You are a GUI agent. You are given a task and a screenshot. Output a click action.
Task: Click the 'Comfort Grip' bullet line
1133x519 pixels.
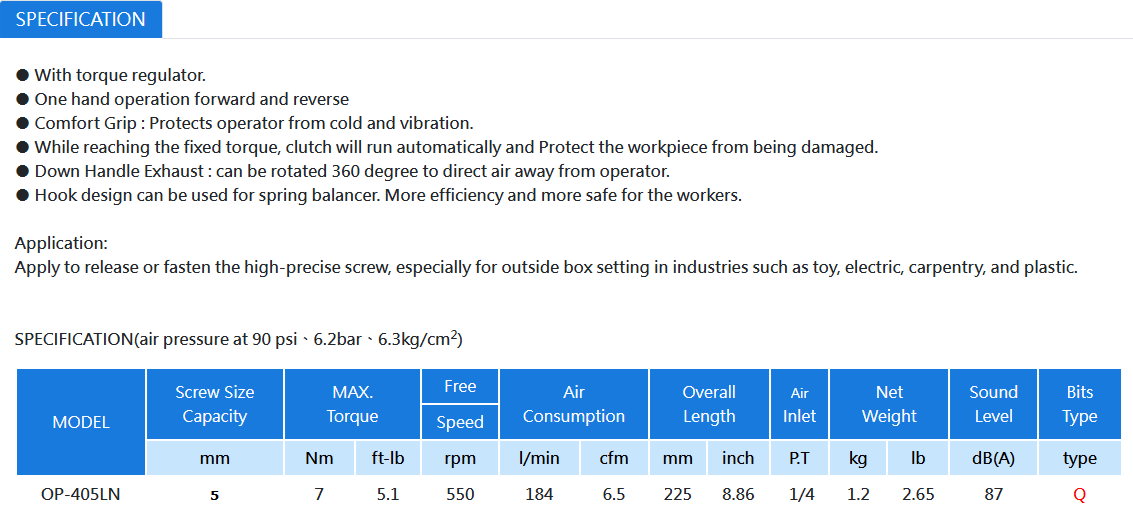(x=244, y=123)
